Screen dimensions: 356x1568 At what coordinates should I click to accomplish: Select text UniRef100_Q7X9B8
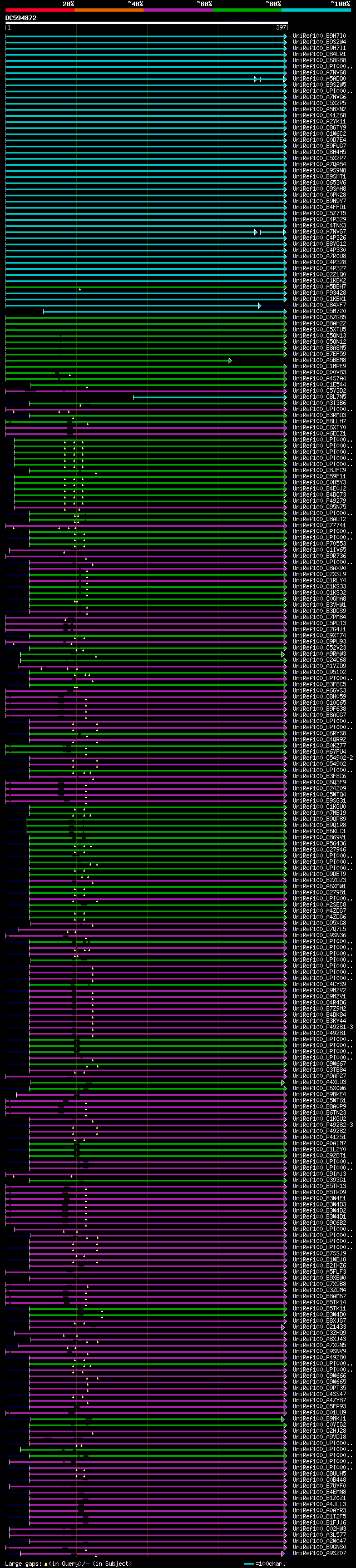(x=319, y=1283)
